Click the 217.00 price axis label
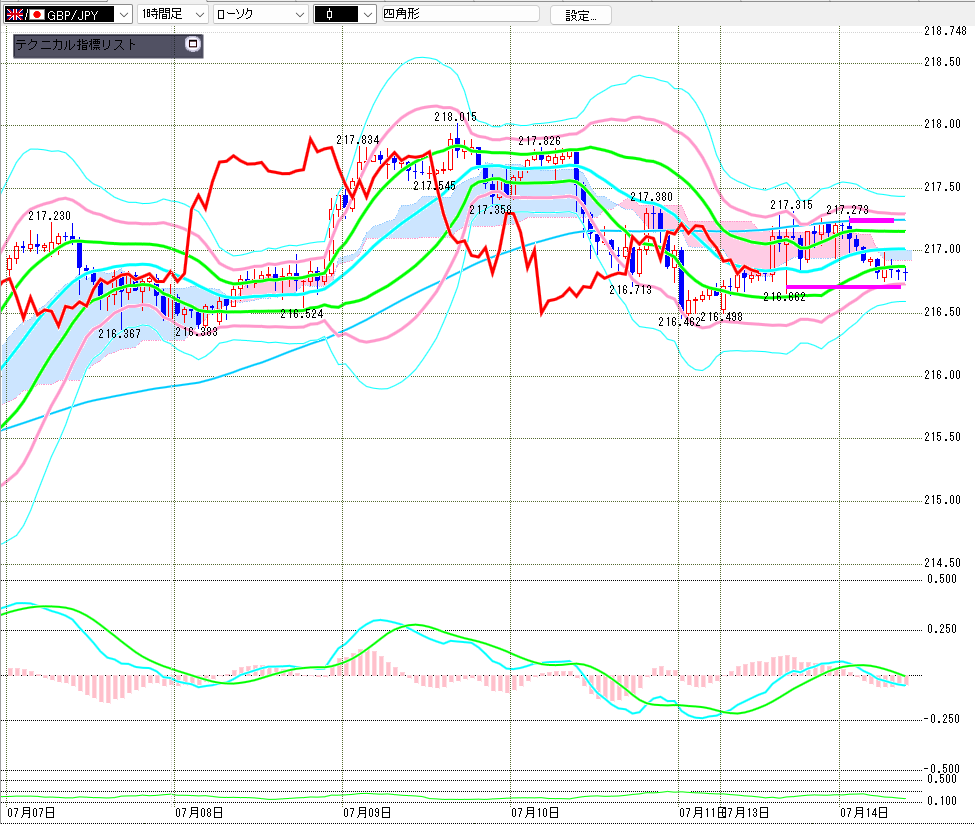The height and width of the screenshot is (824, 975). click(942, 249)
